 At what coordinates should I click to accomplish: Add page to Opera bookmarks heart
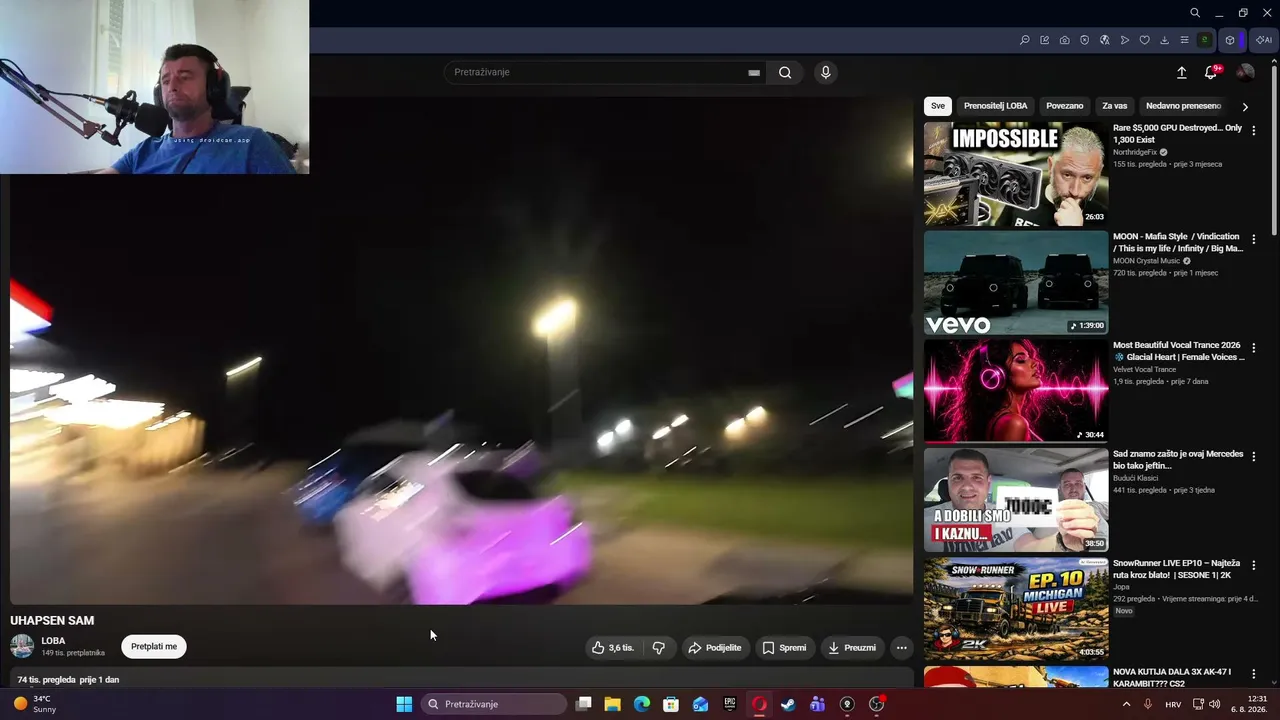point(1145,40)
